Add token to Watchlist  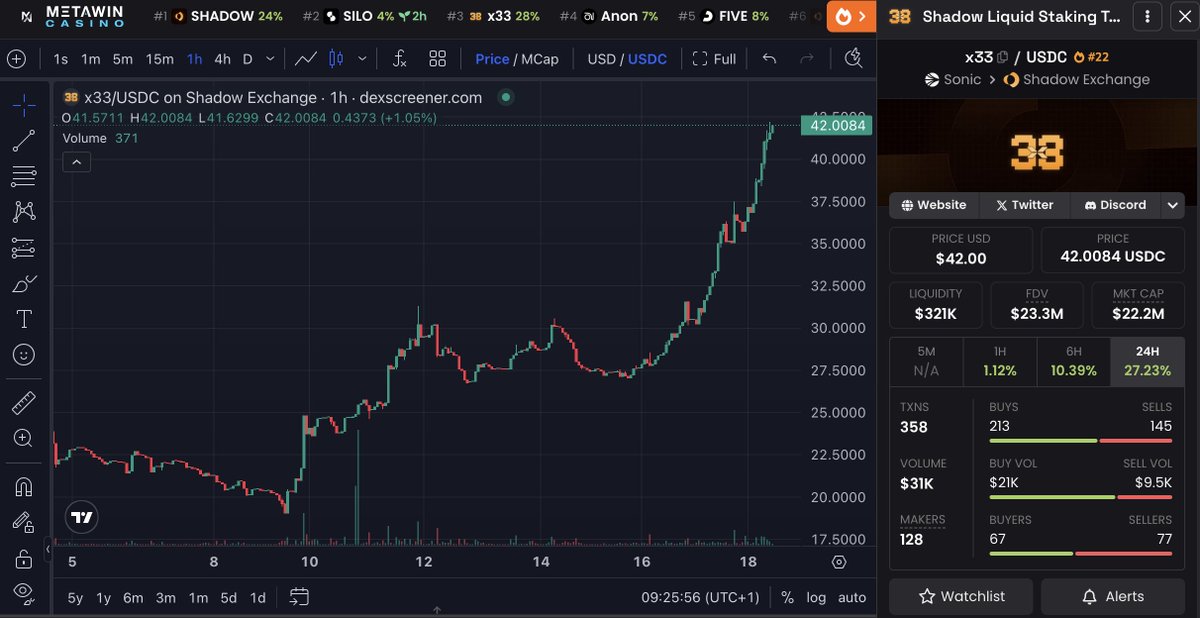pyautogui.click(x=961, y=596)
